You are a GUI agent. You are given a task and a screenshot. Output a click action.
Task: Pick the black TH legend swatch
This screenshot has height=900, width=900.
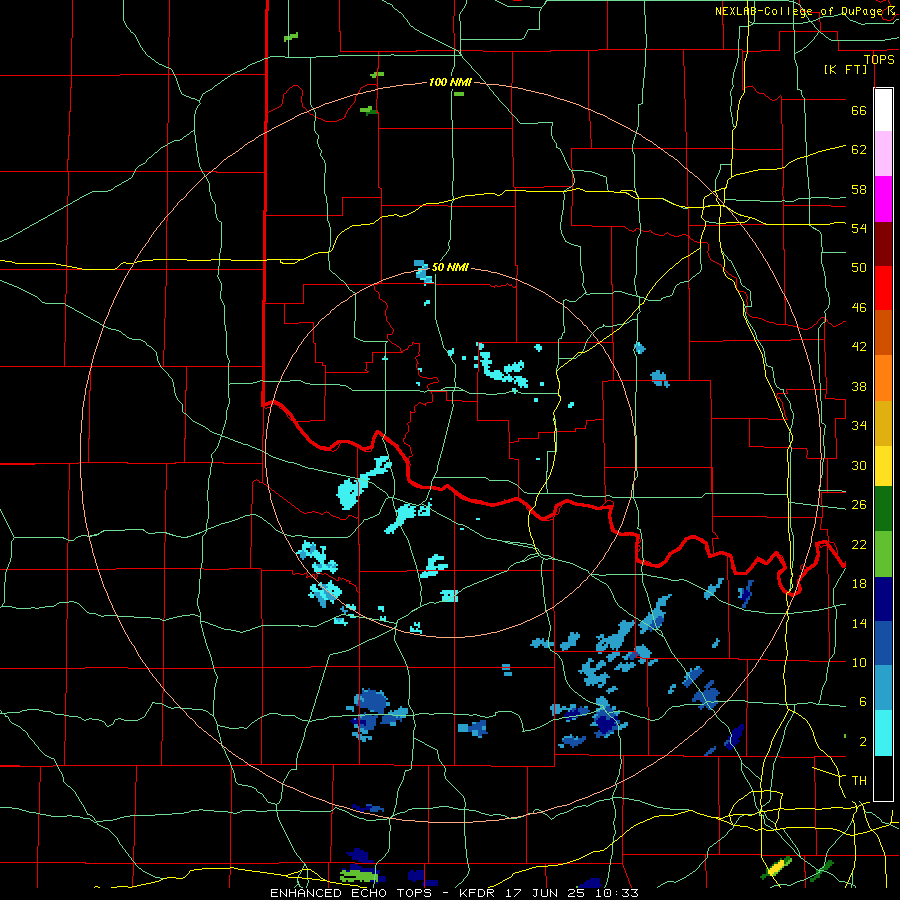click(883, 778)
